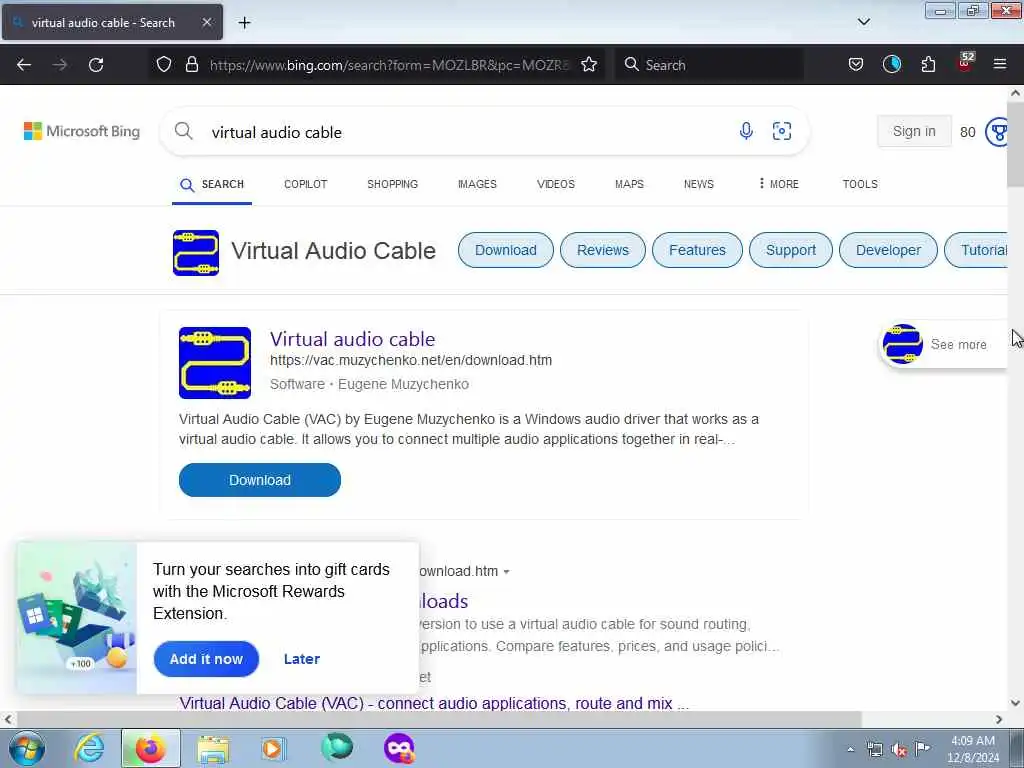Click the Developer pill button
The image size is (1024, 768).
tap(888, 250)
